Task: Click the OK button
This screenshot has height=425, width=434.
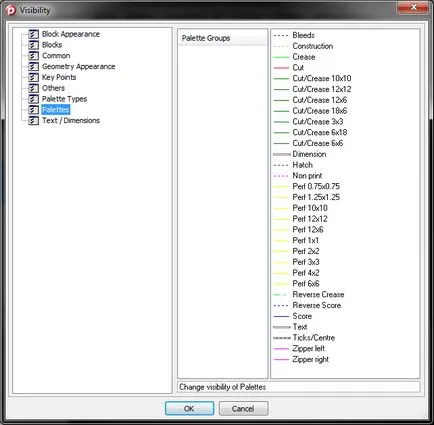Action: click(x=189, y=408)
